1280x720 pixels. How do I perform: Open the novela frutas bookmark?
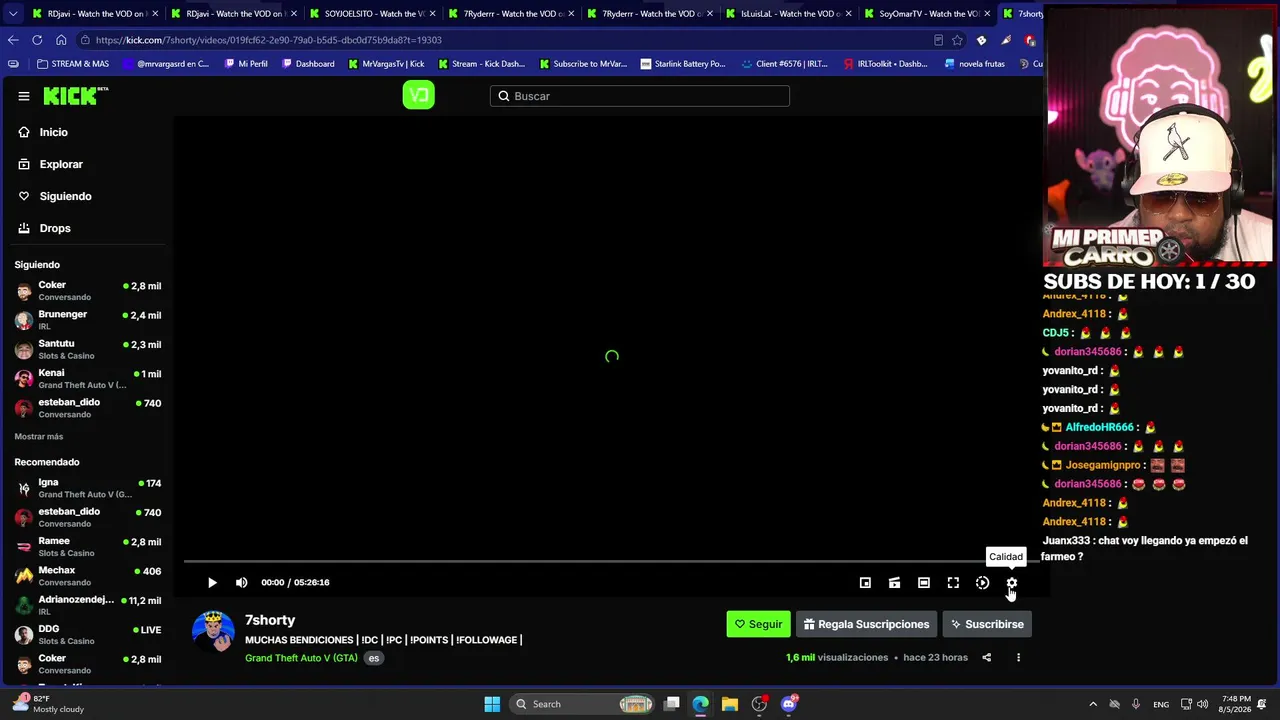point(975,64)
